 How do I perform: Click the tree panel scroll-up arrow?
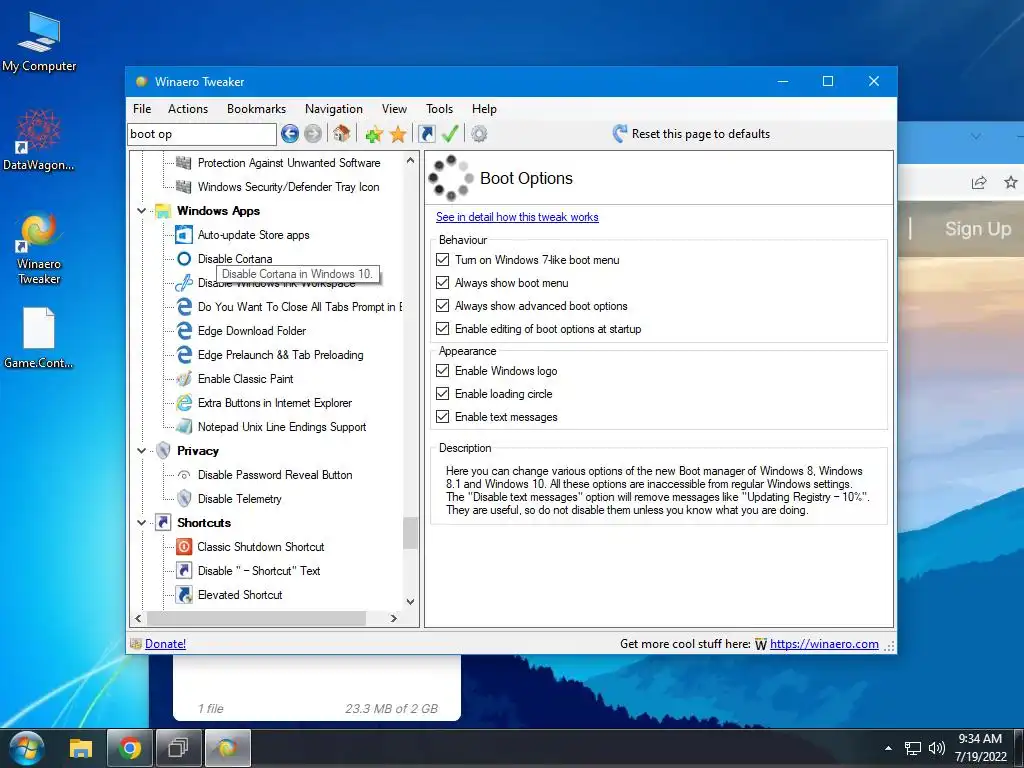pyautogui.click(x=410, y=160)
